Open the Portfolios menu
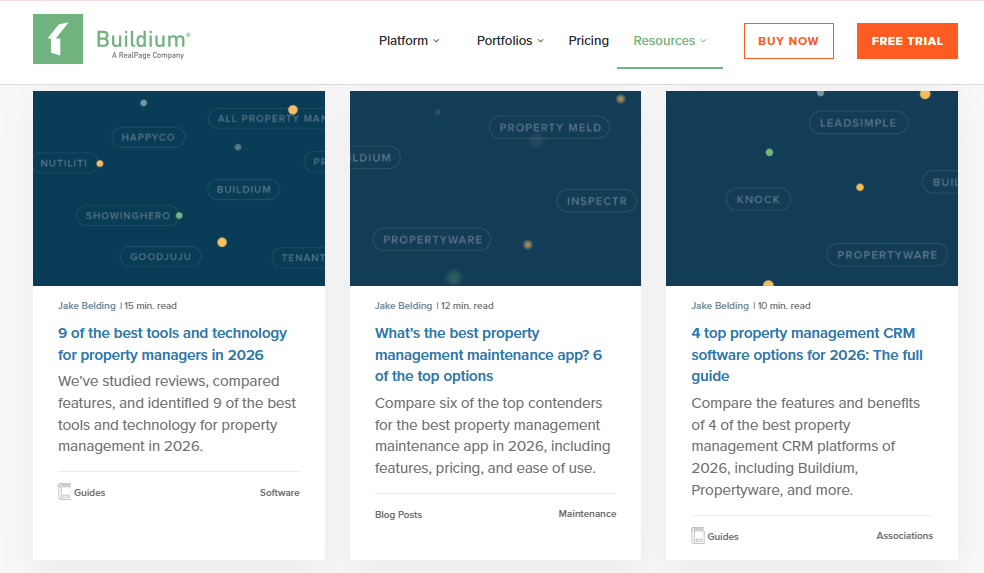984x573 pixels. (x=510, y=41)
